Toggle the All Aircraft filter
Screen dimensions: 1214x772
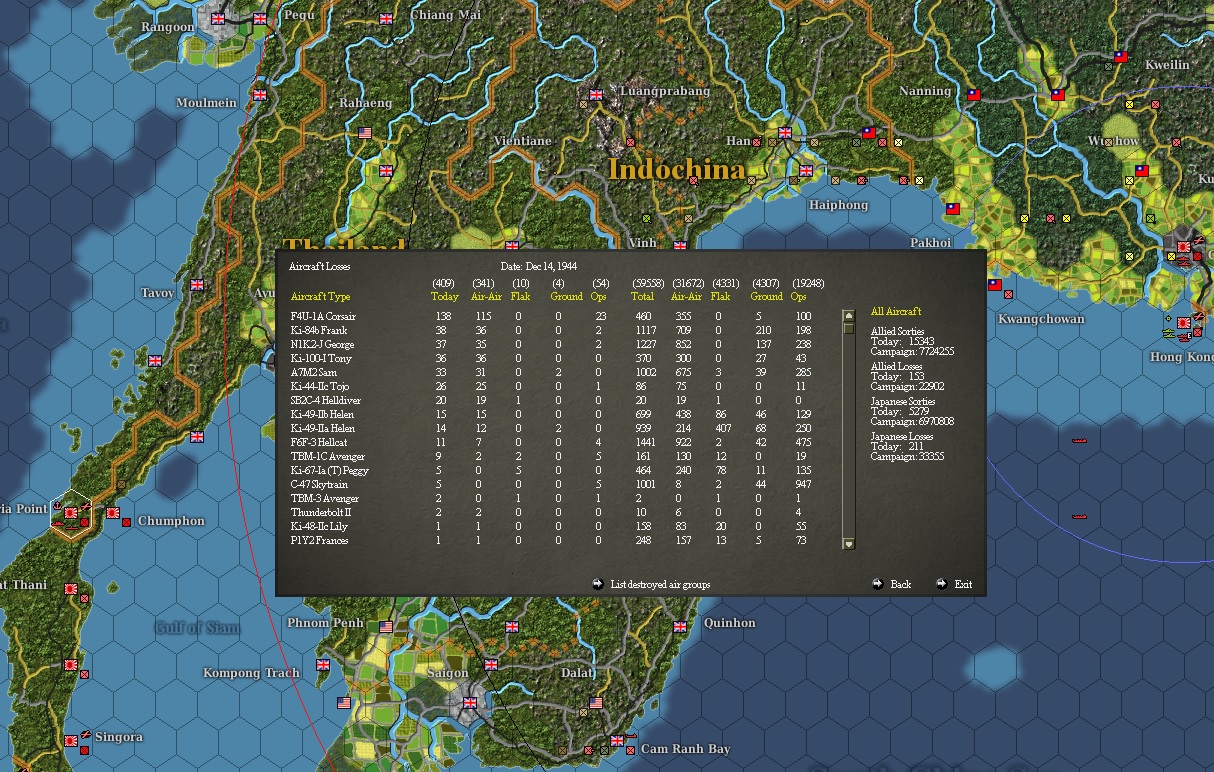click(896, 312)
